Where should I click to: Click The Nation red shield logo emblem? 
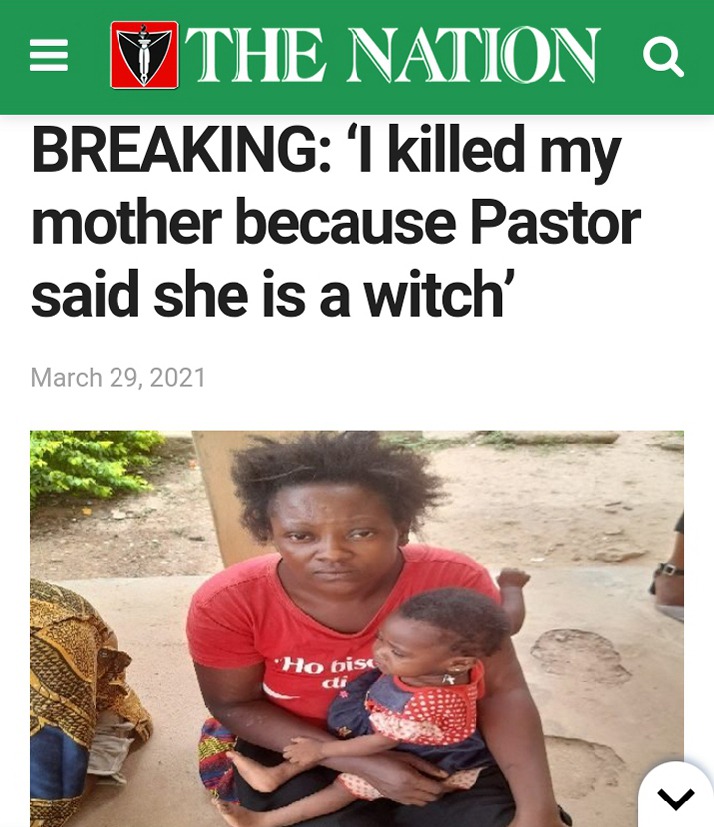[144, 55]
